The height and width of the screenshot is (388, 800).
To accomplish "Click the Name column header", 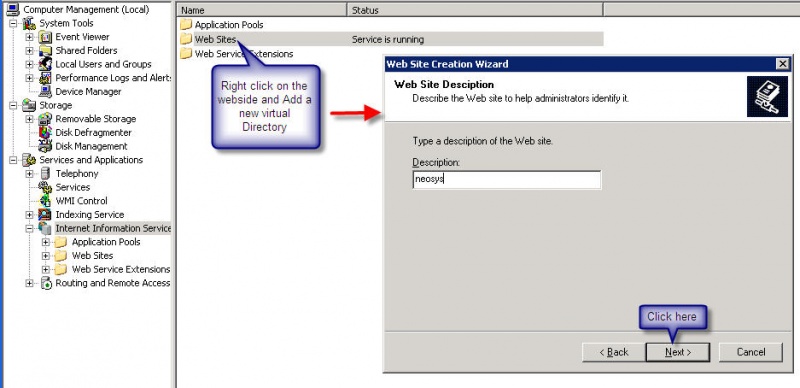I will pos(262,10).
